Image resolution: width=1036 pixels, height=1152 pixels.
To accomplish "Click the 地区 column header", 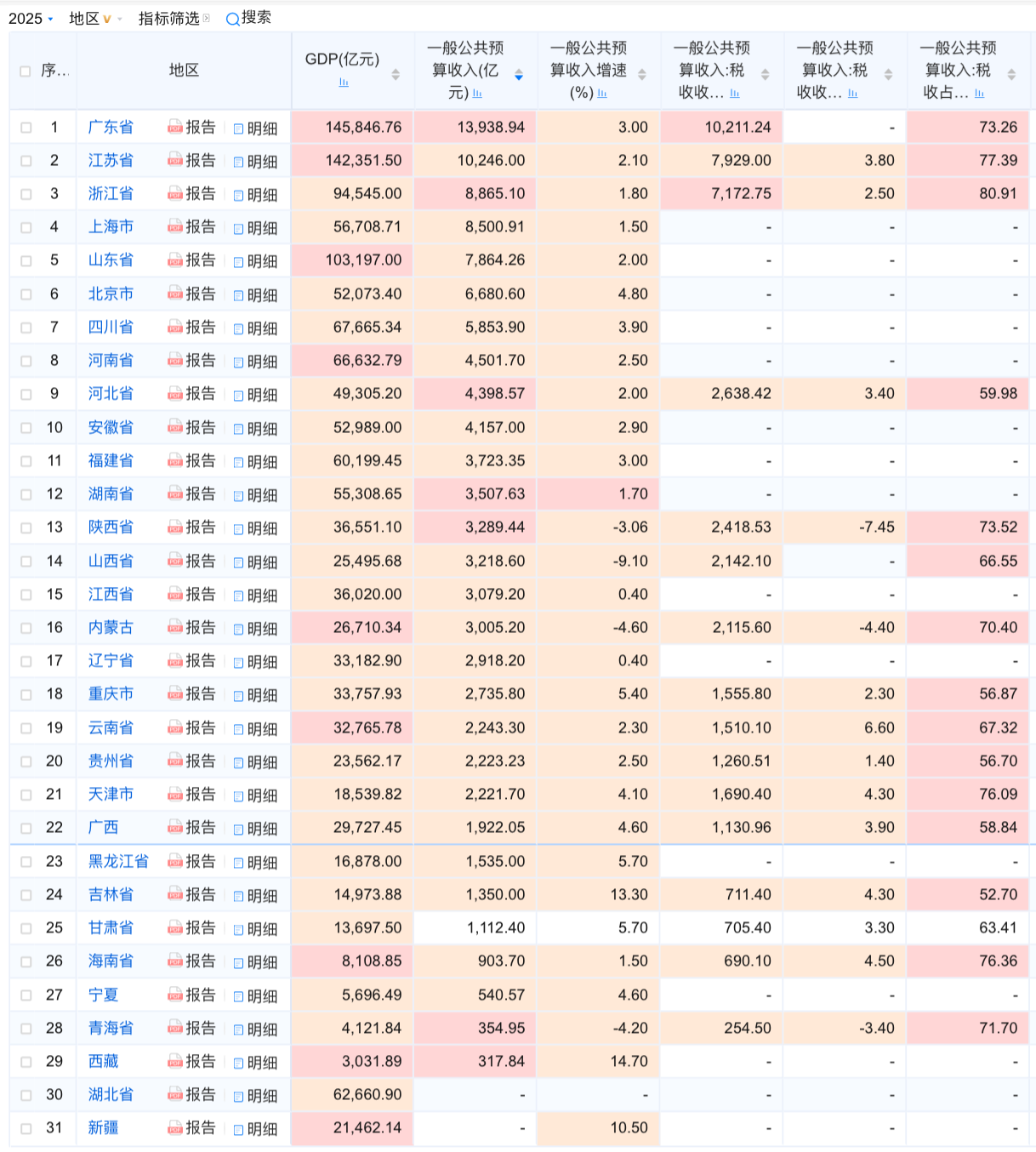I will click(x=184, y=71).
